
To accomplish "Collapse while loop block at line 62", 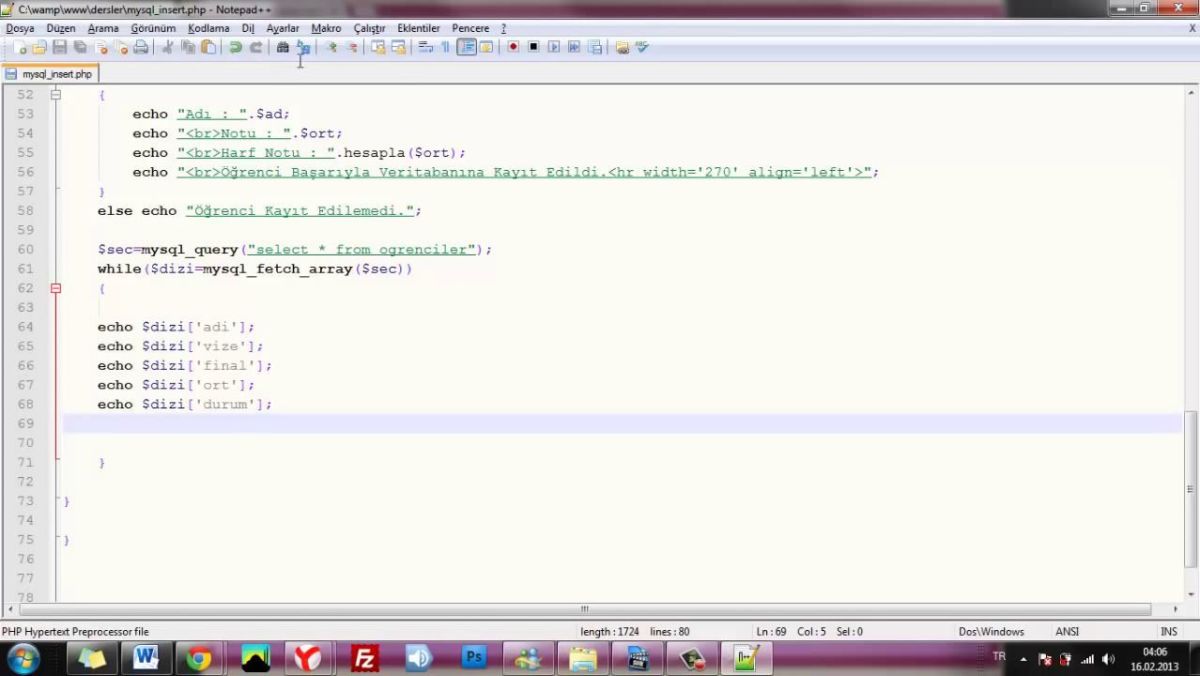I will (x=55, y=288).
